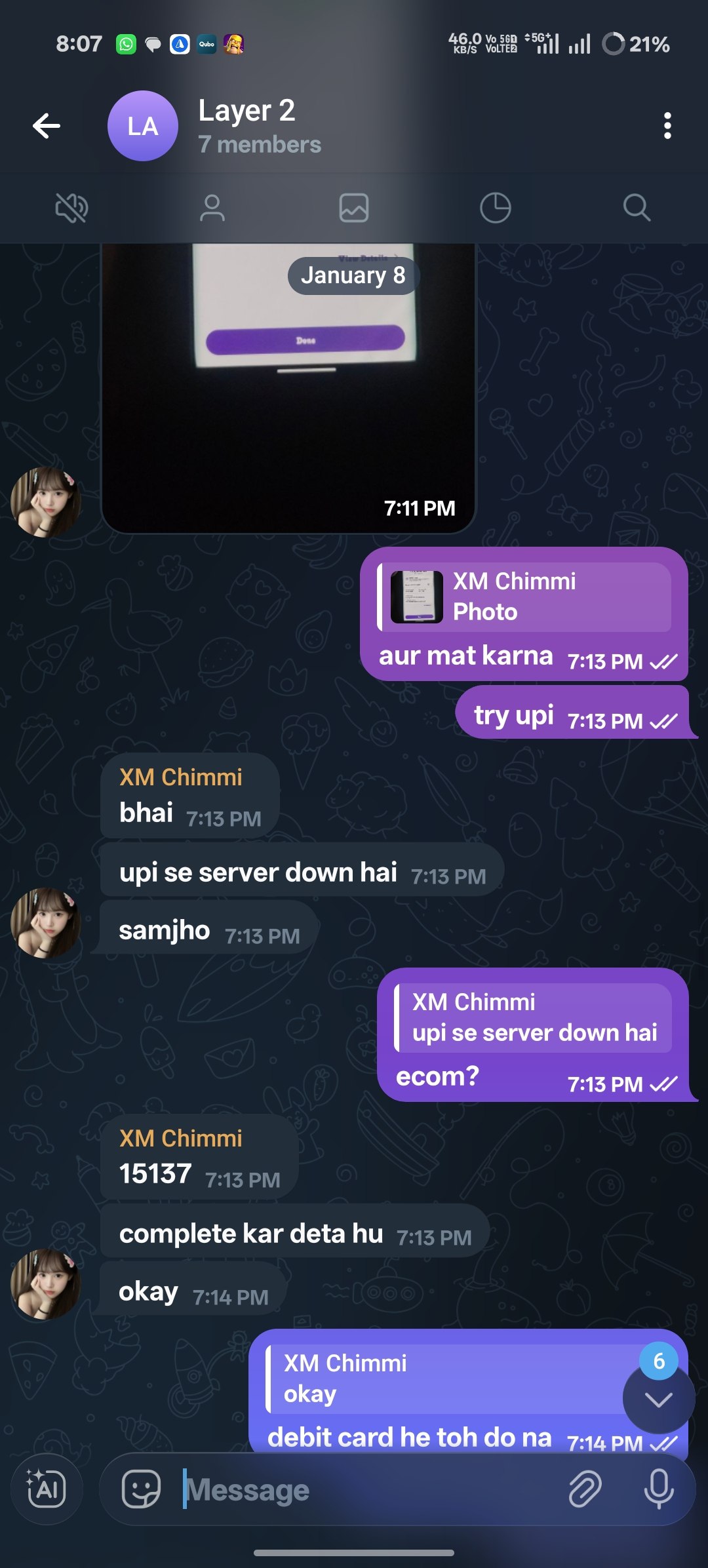The height and width of the screenshot is (1568, 708).
Task: Toggle the mute notifications bell icon
Action: click(71, 208)
